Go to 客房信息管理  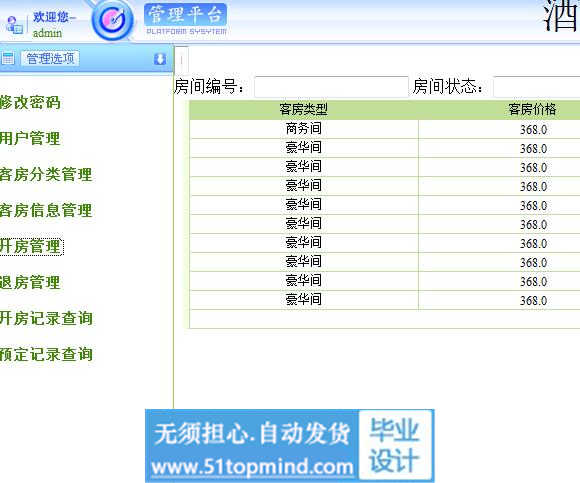(x=46, y=210)
